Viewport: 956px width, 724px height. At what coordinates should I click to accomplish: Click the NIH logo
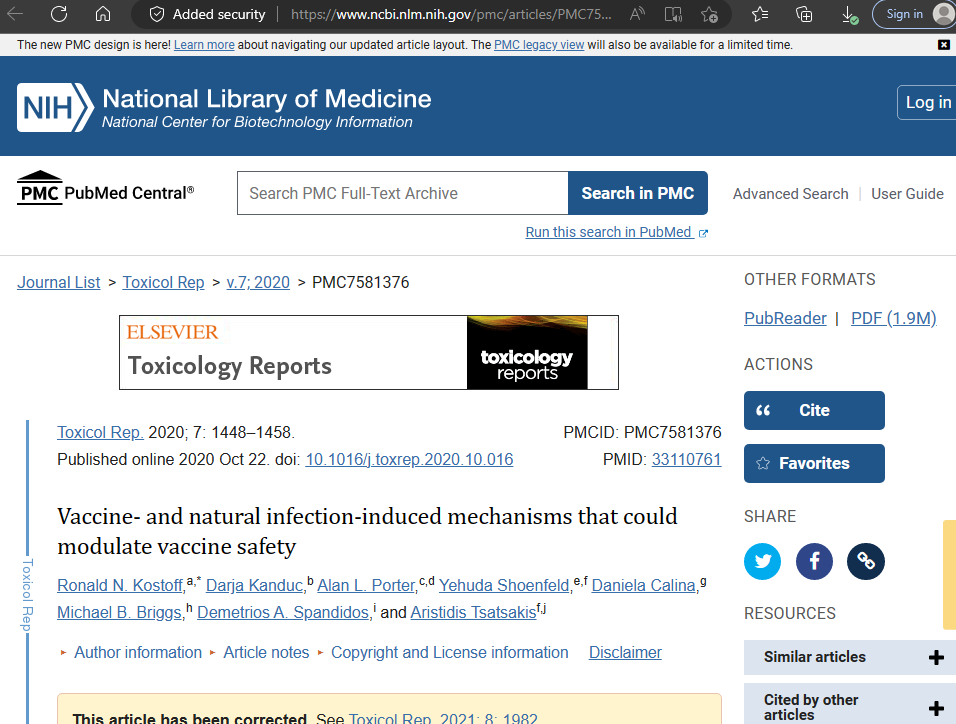(x=55, y=107)
